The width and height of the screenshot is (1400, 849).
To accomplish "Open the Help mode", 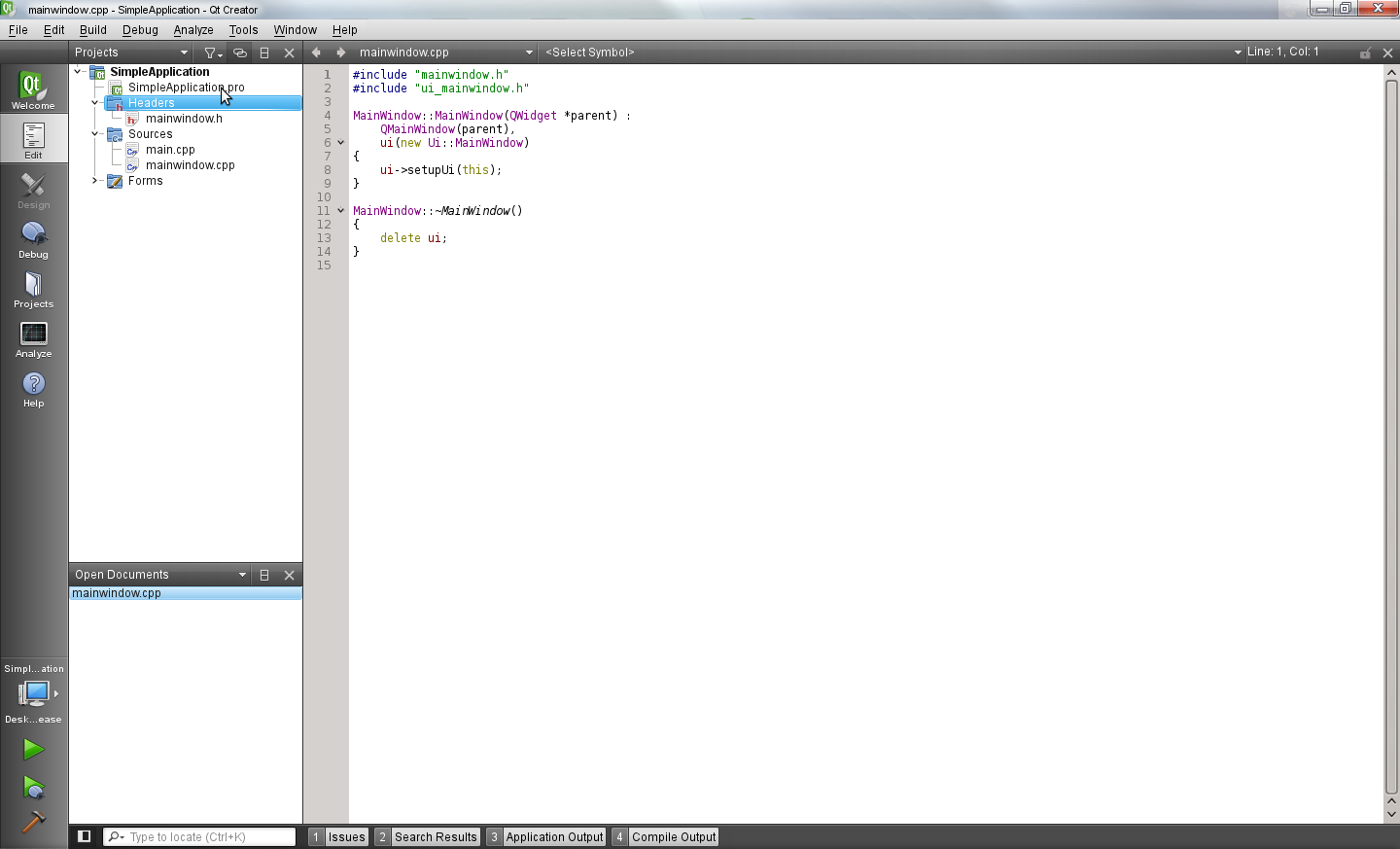I will tap(33, 388).
